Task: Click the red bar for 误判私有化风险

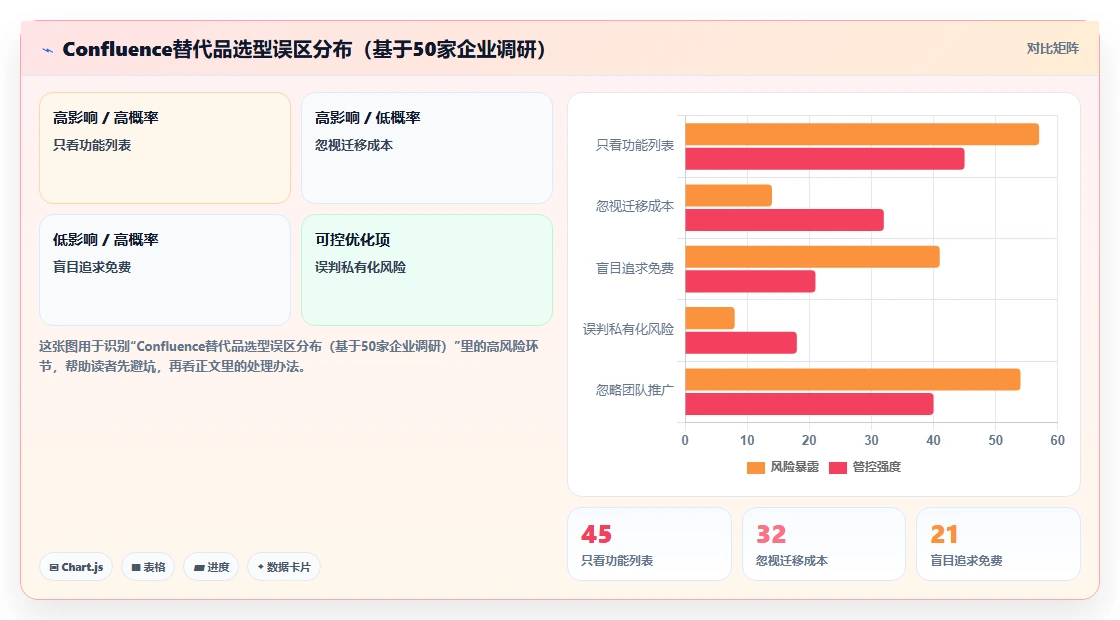Action: point(741,343)
